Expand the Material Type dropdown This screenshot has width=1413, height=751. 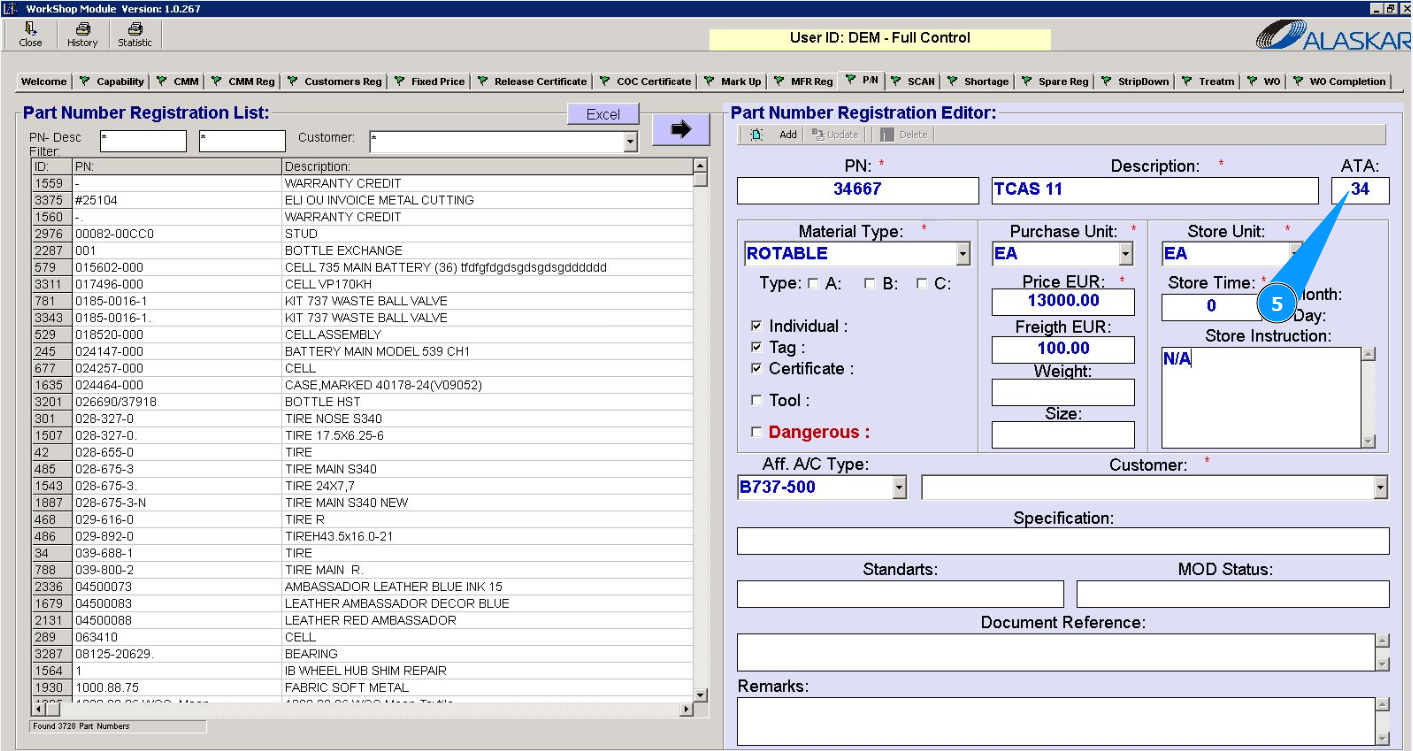pyautogui.click(x=963, y=254)
